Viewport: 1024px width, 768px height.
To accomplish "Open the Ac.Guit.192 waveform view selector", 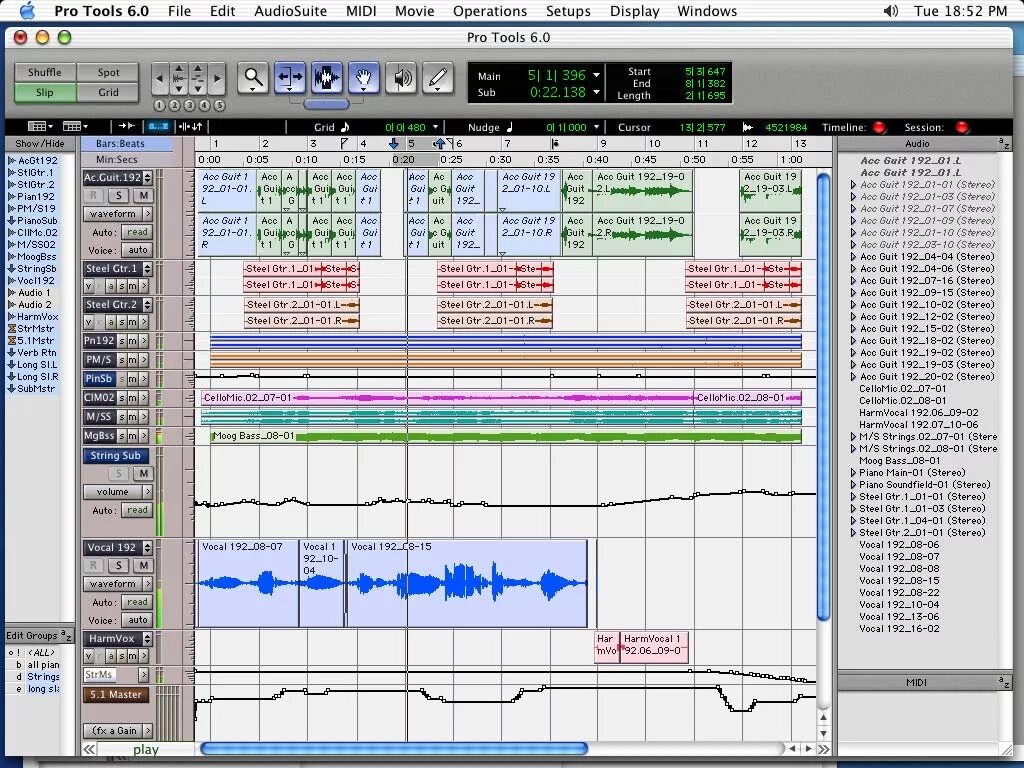I will 118,214.
